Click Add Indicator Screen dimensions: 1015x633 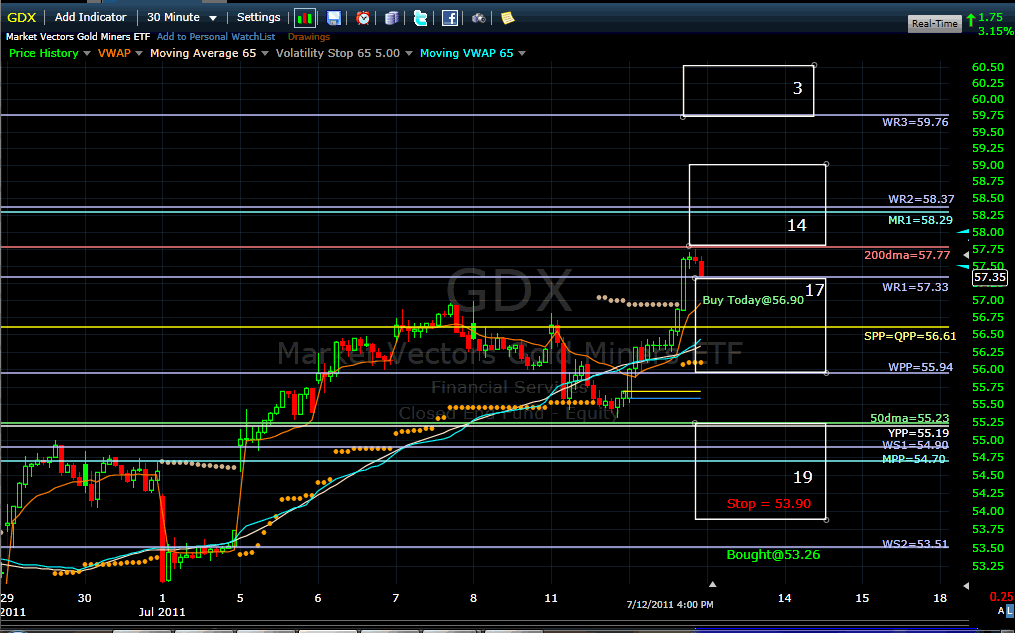[90, 17]
